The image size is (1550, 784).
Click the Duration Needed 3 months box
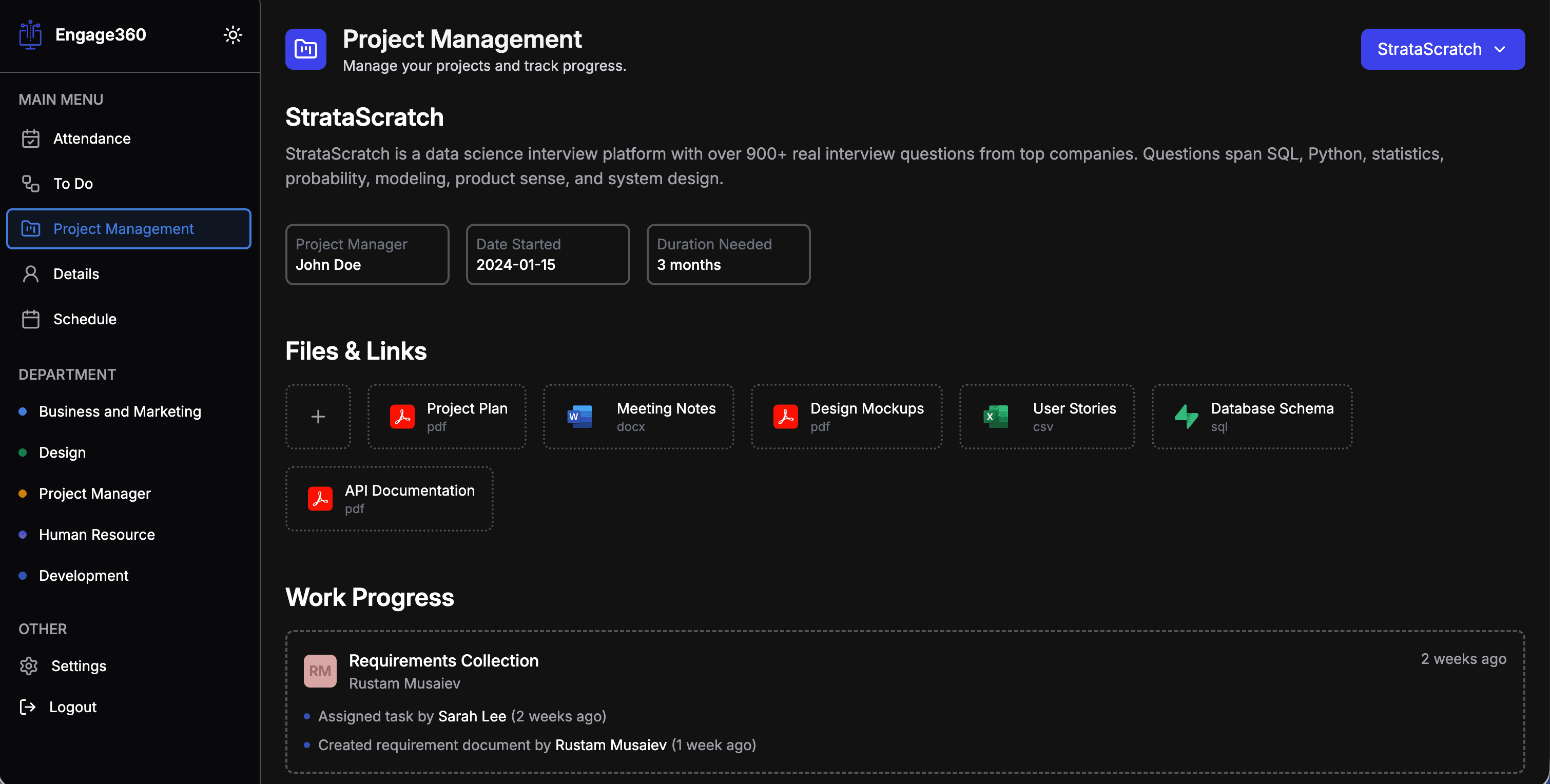(728, 254)
